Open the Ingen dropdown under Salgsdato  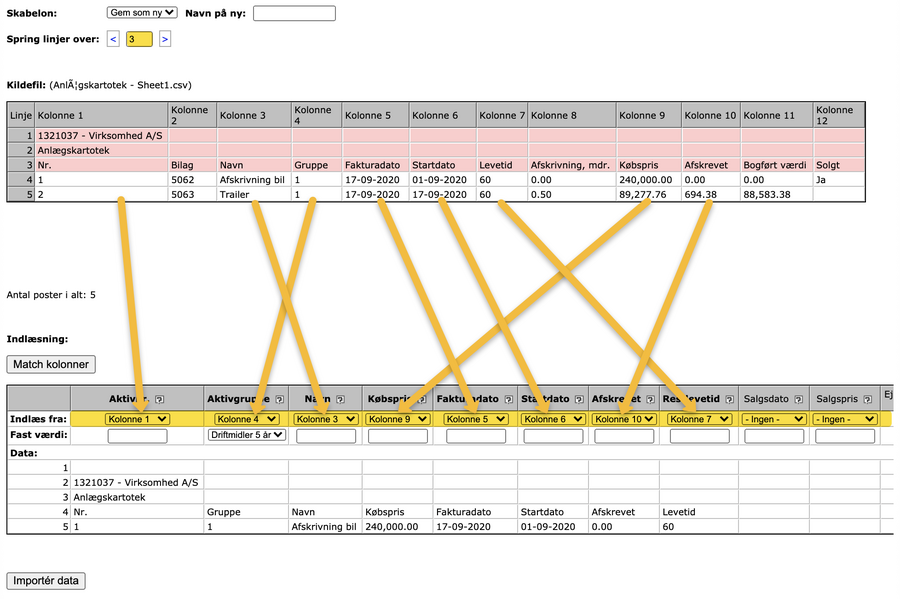tap(773, 419)
